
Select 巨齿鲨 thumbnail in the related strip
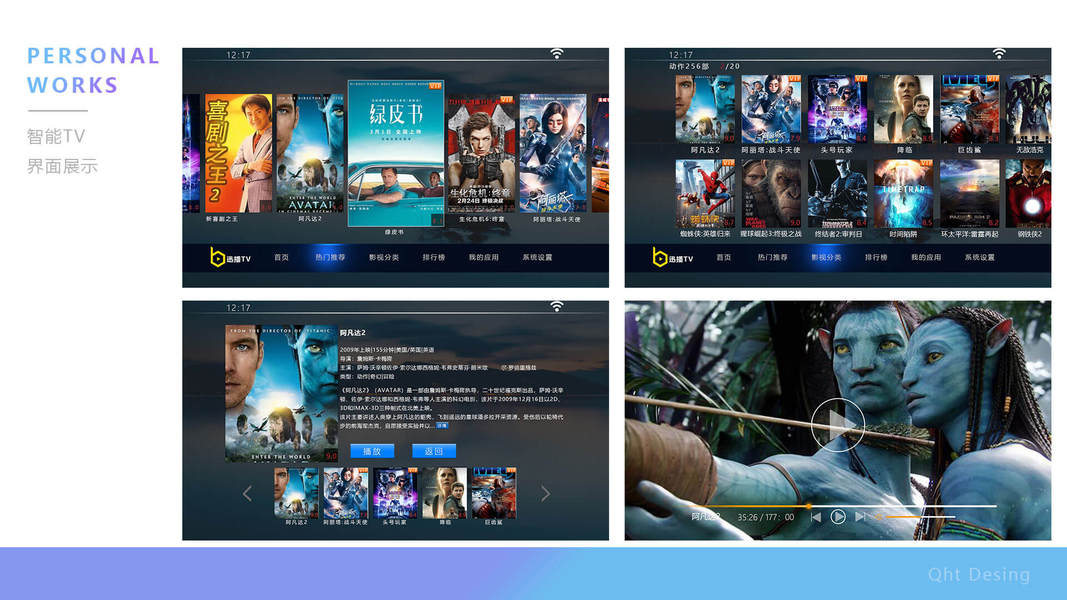[493, 493]
